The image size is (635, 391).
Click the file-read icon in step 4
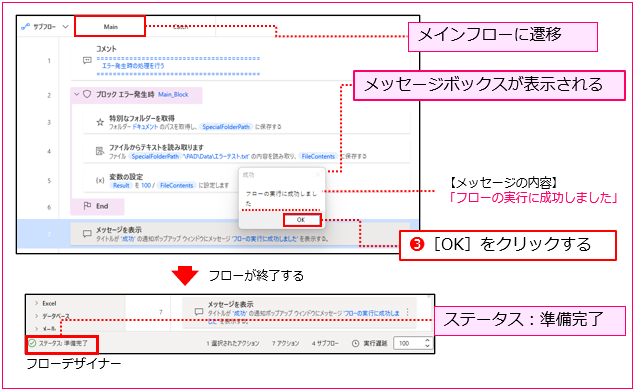tap(100, 151)
